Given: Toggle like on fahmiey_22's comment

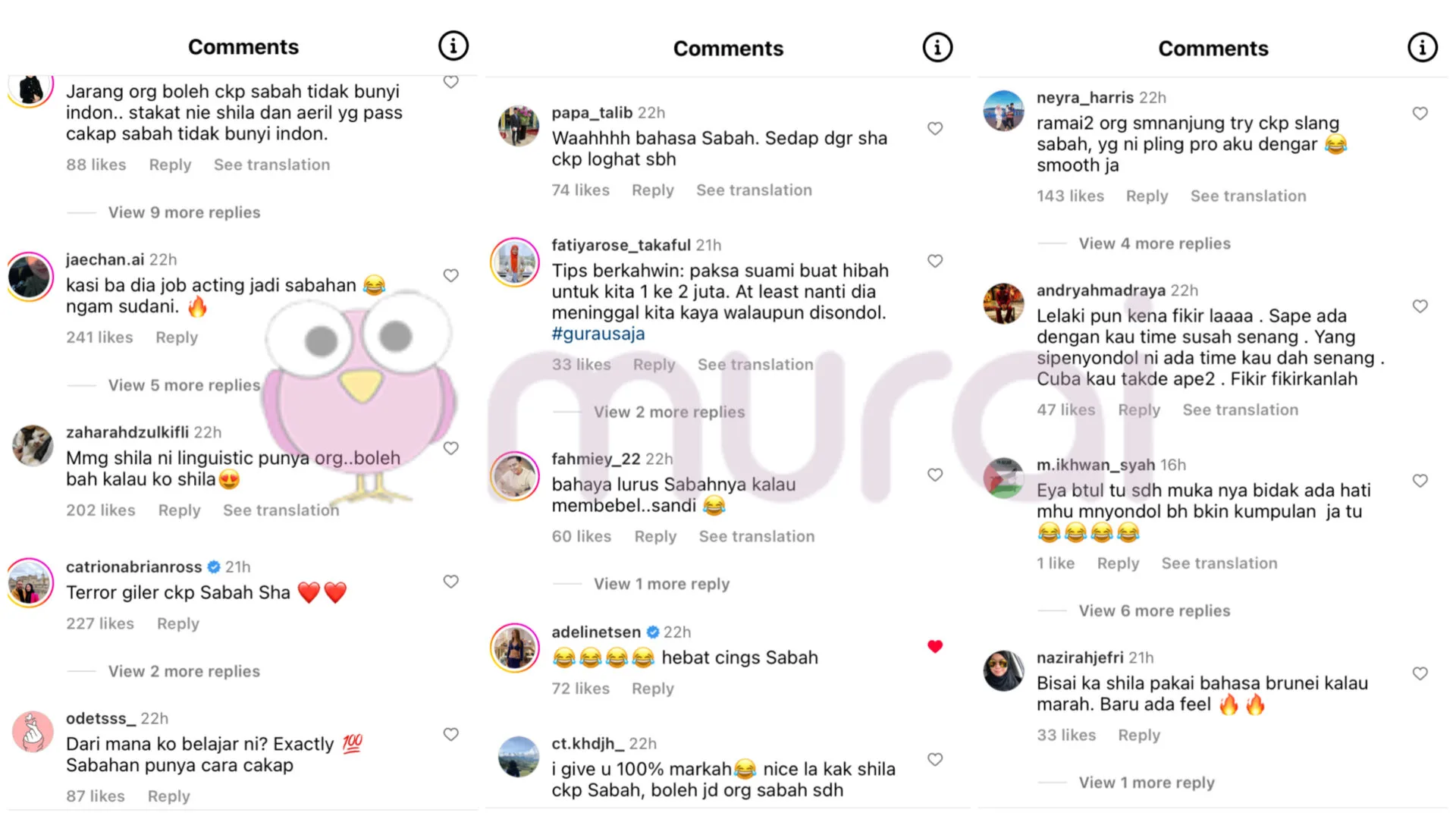Looking at the screenshot, I should pos(935,474).
